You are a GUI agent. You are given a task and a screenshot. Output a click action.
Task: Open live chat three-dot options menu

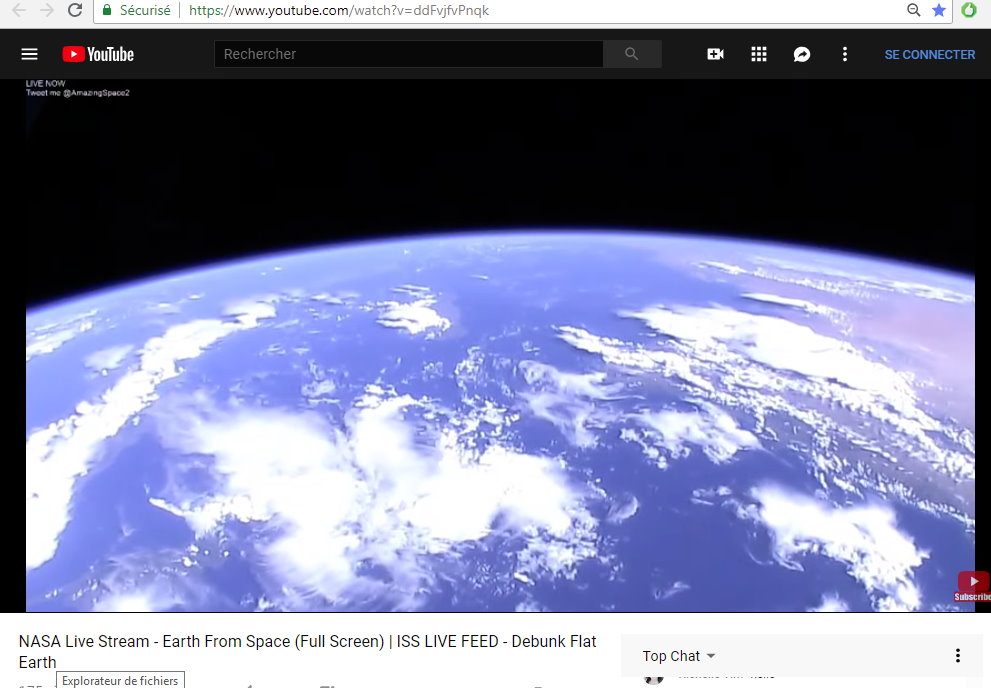[x=958, y=656]
